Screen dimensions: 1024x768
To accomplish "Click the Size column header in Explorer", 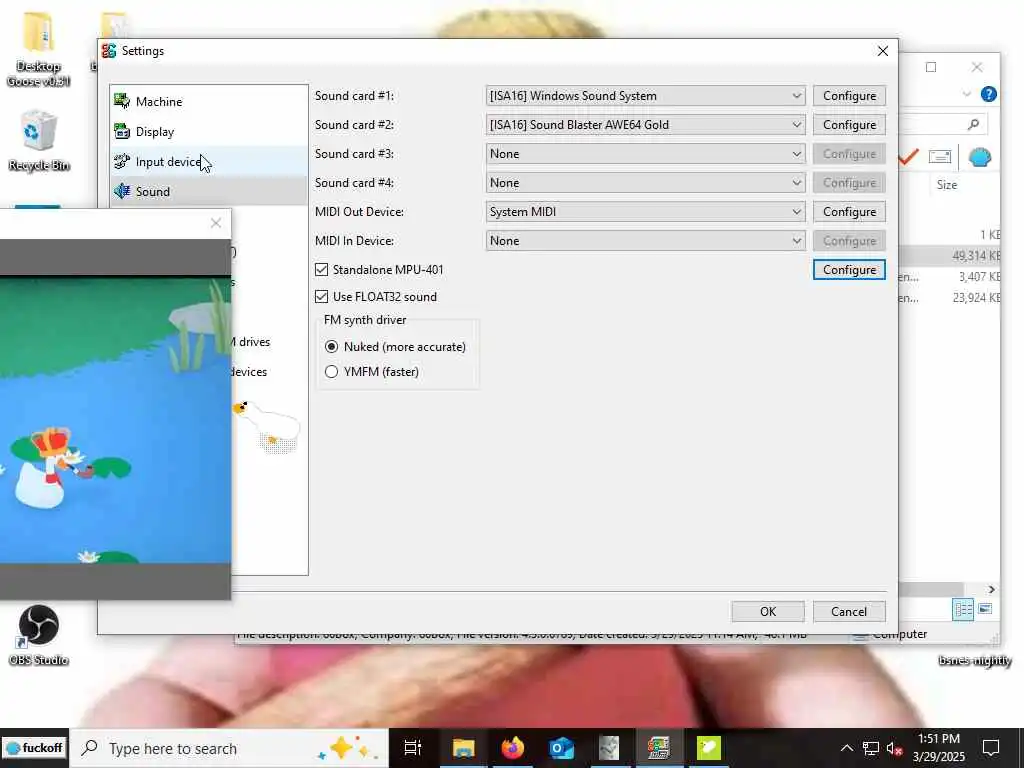I will (946, 185).
